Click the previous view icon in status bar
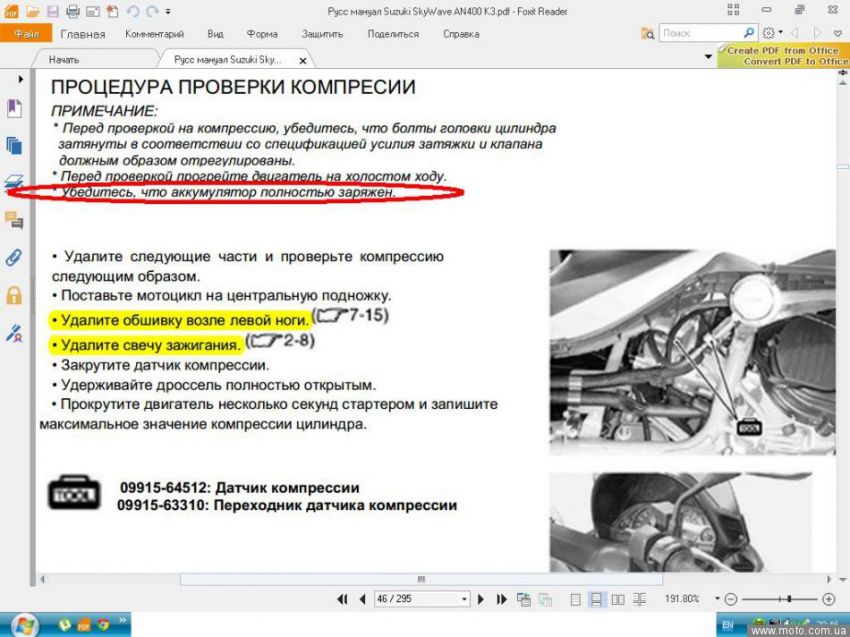Image resolution: width=850 pixels, height=637 pixels. coord(524,599)
